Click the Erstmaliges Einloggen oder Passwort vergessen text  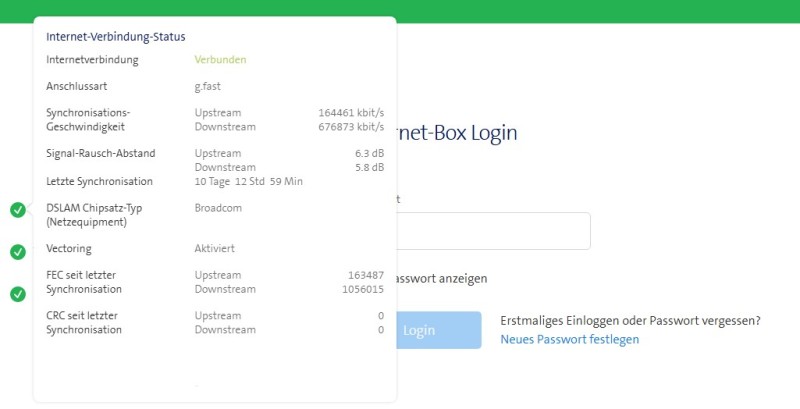(x=630, y=321)
